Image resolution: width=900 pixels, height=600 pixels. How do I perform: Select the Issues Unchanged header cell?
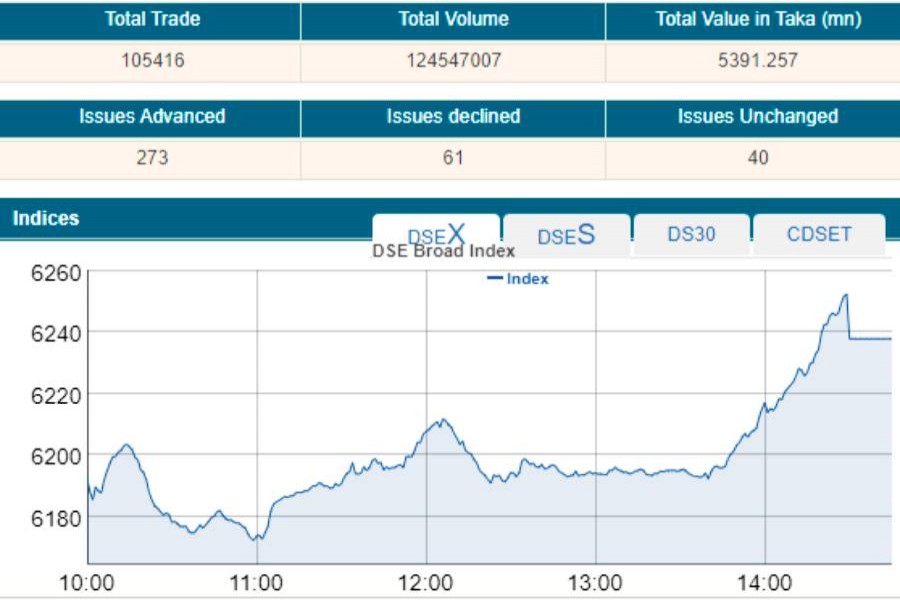click(757, 116)
